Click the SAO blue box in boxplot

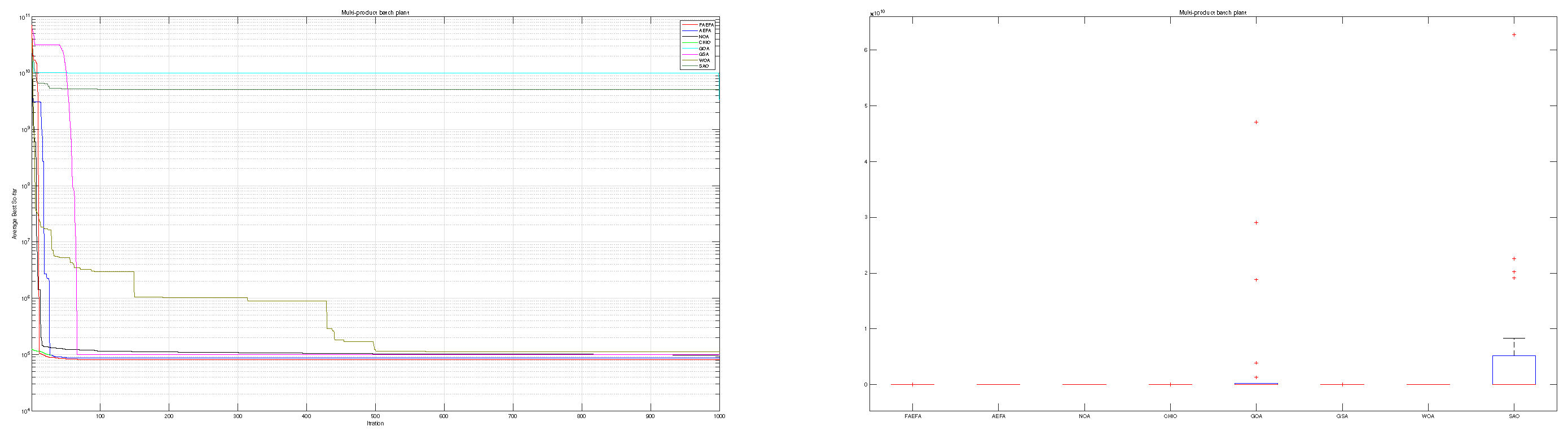[x=1513, y=370]
